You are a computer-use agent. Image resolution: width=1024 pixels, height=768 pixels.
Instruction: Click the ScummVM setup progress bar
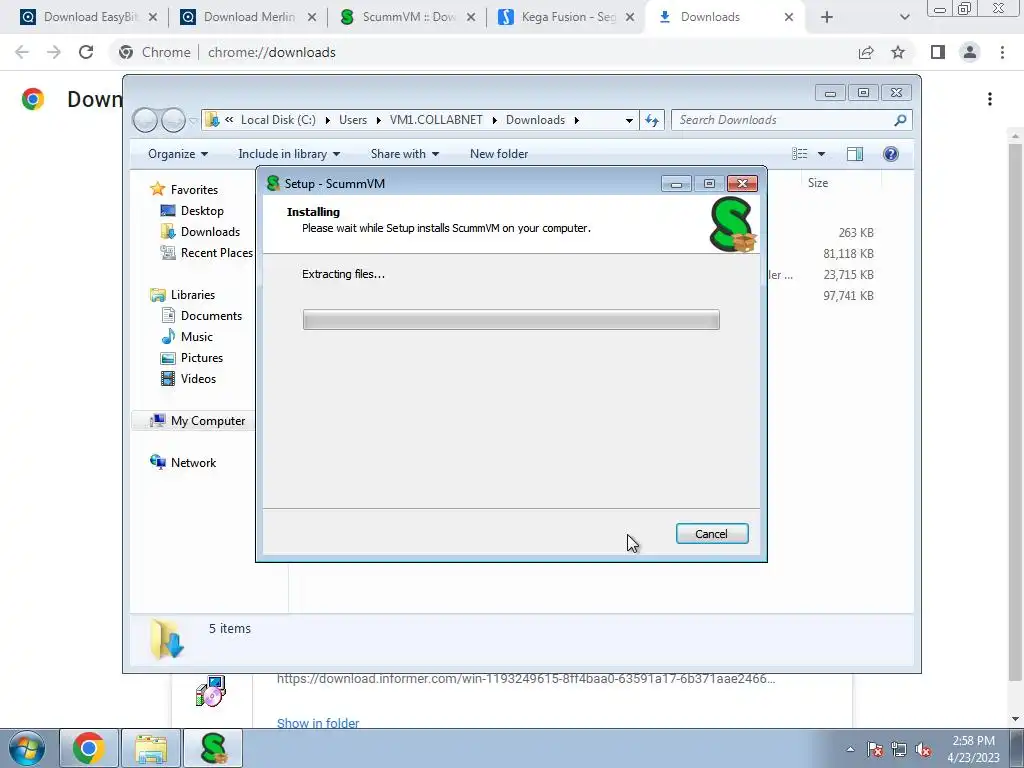(x=511, y=319)
